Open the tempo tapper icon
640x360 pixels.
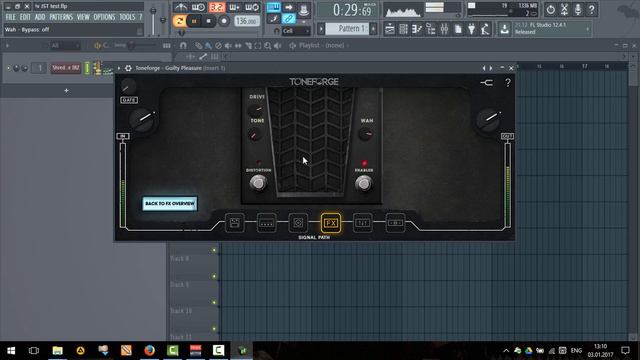[485, 29]
